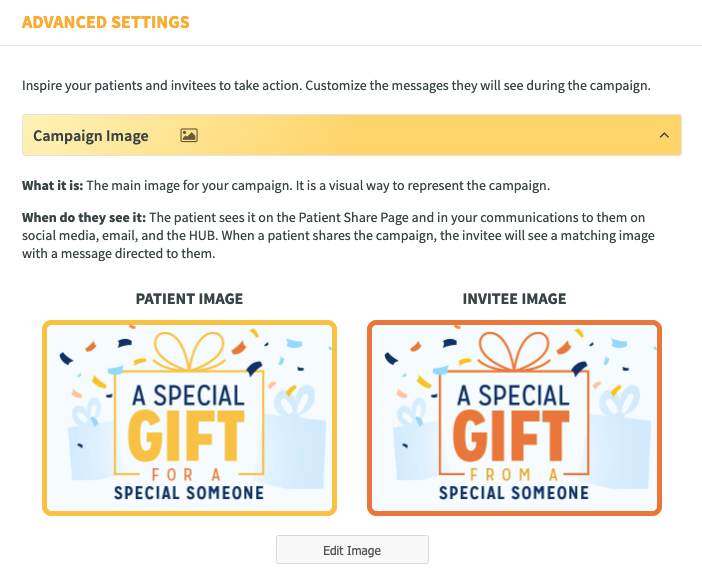Viewport: 702px width, 584px height.
Task: Click the 'FOR A' text in patient image
Action: coord(186,475)
